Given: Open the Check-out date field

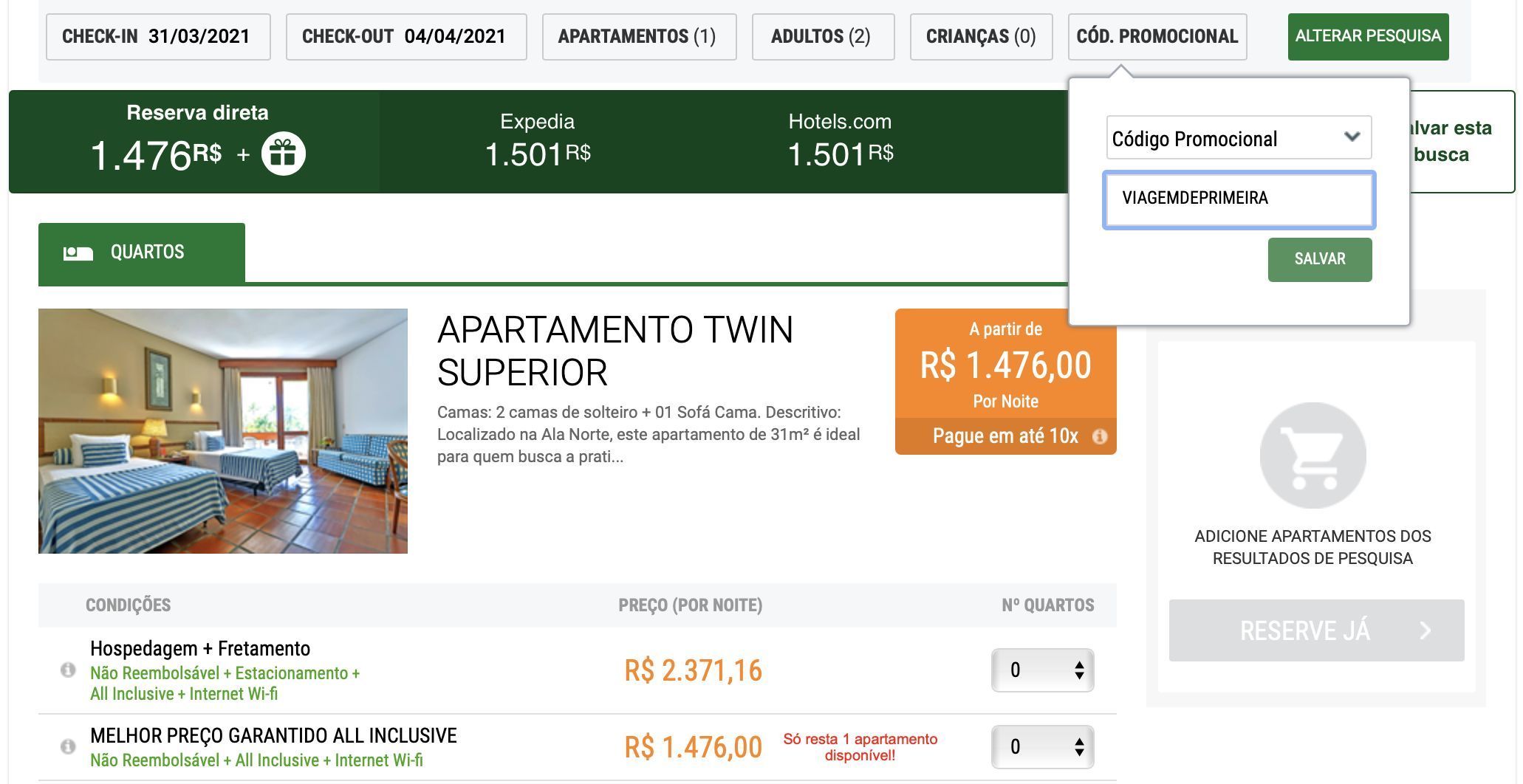Looking at the screenshot, I should (x=406, y=36).
